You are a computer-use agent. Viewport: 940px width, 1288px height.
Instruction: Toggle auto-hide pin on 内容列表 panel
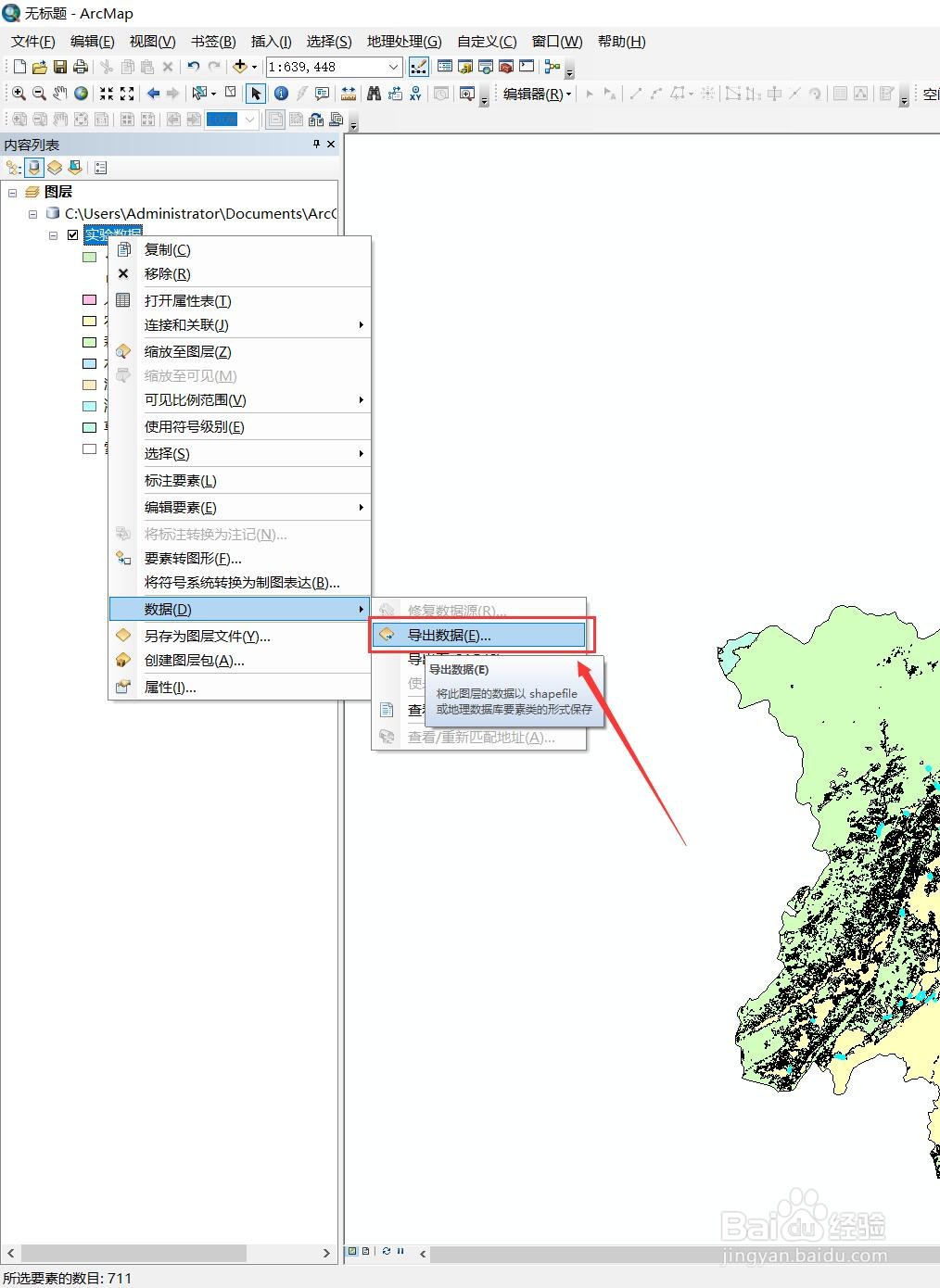point(316,145)
